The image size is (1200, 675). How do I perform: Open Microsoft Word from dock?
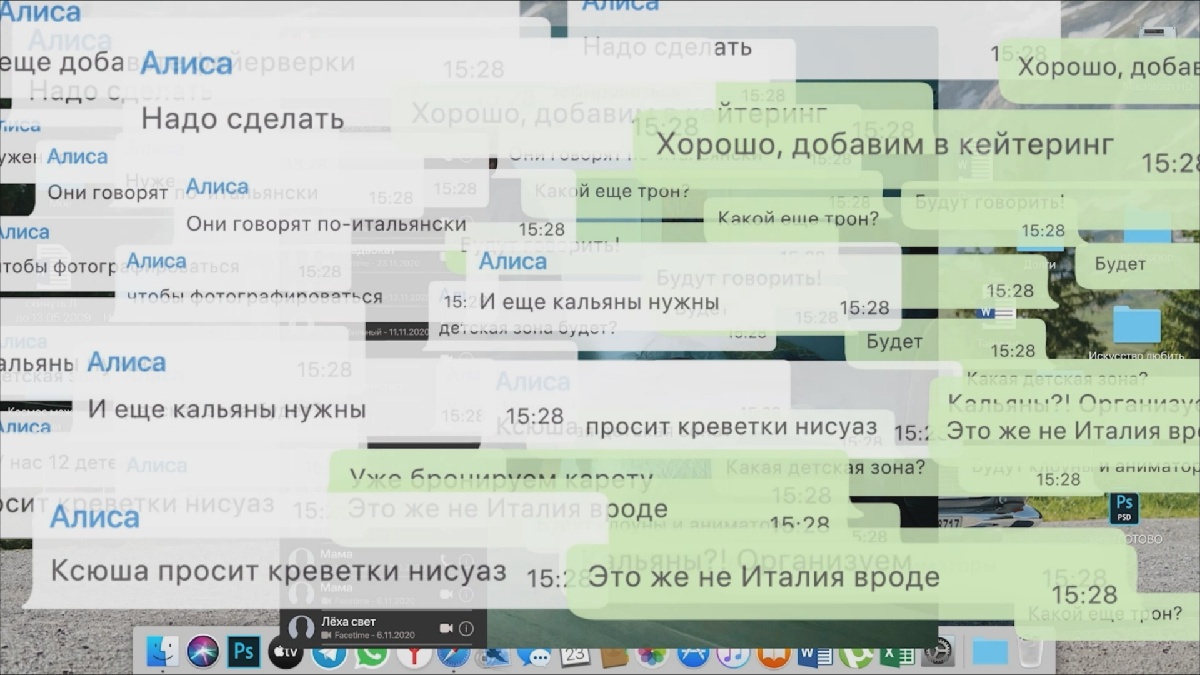point(814,655)
